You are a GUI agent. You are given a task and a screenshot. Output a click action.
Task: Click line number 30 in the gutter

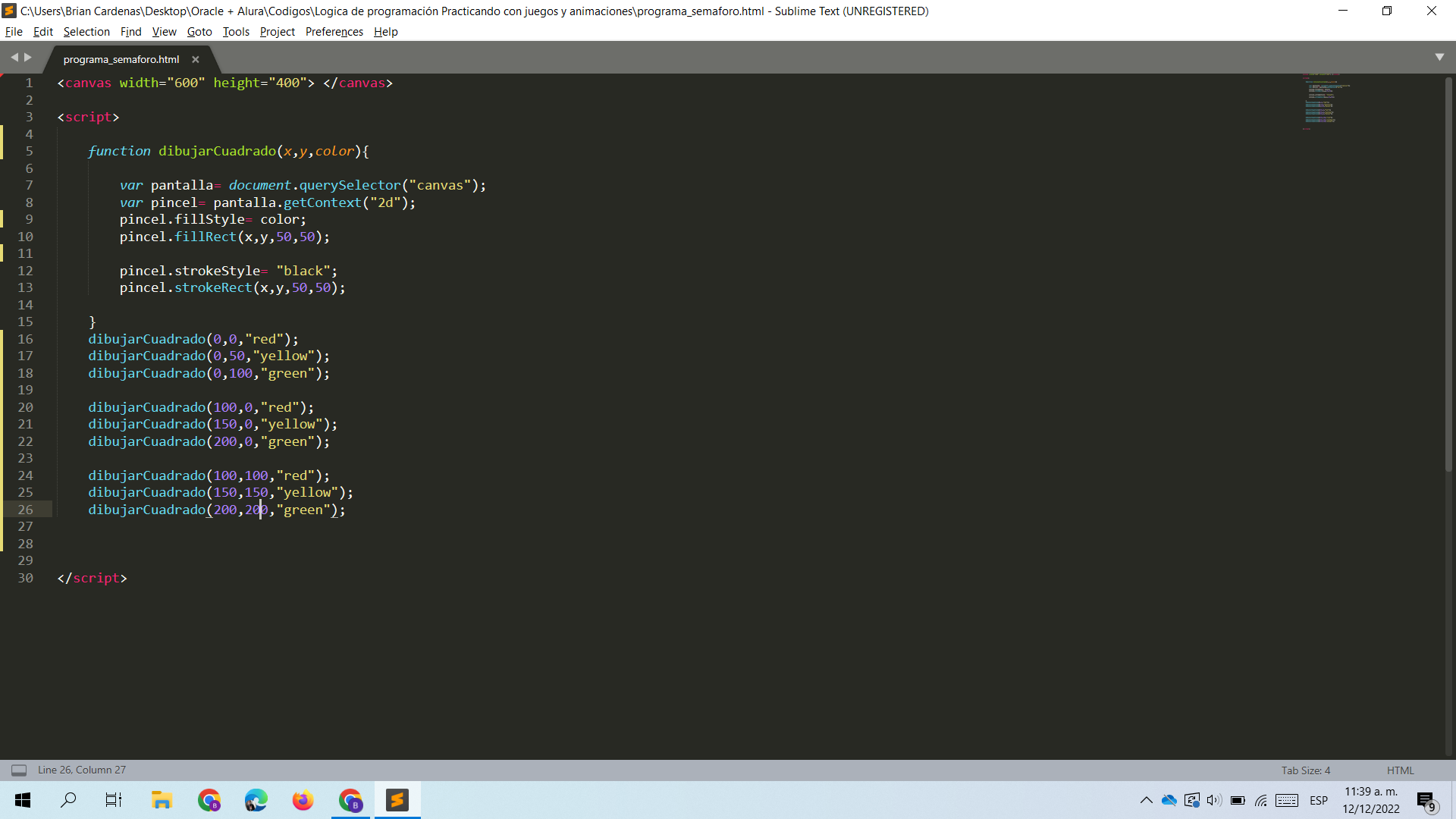point(25,578)
